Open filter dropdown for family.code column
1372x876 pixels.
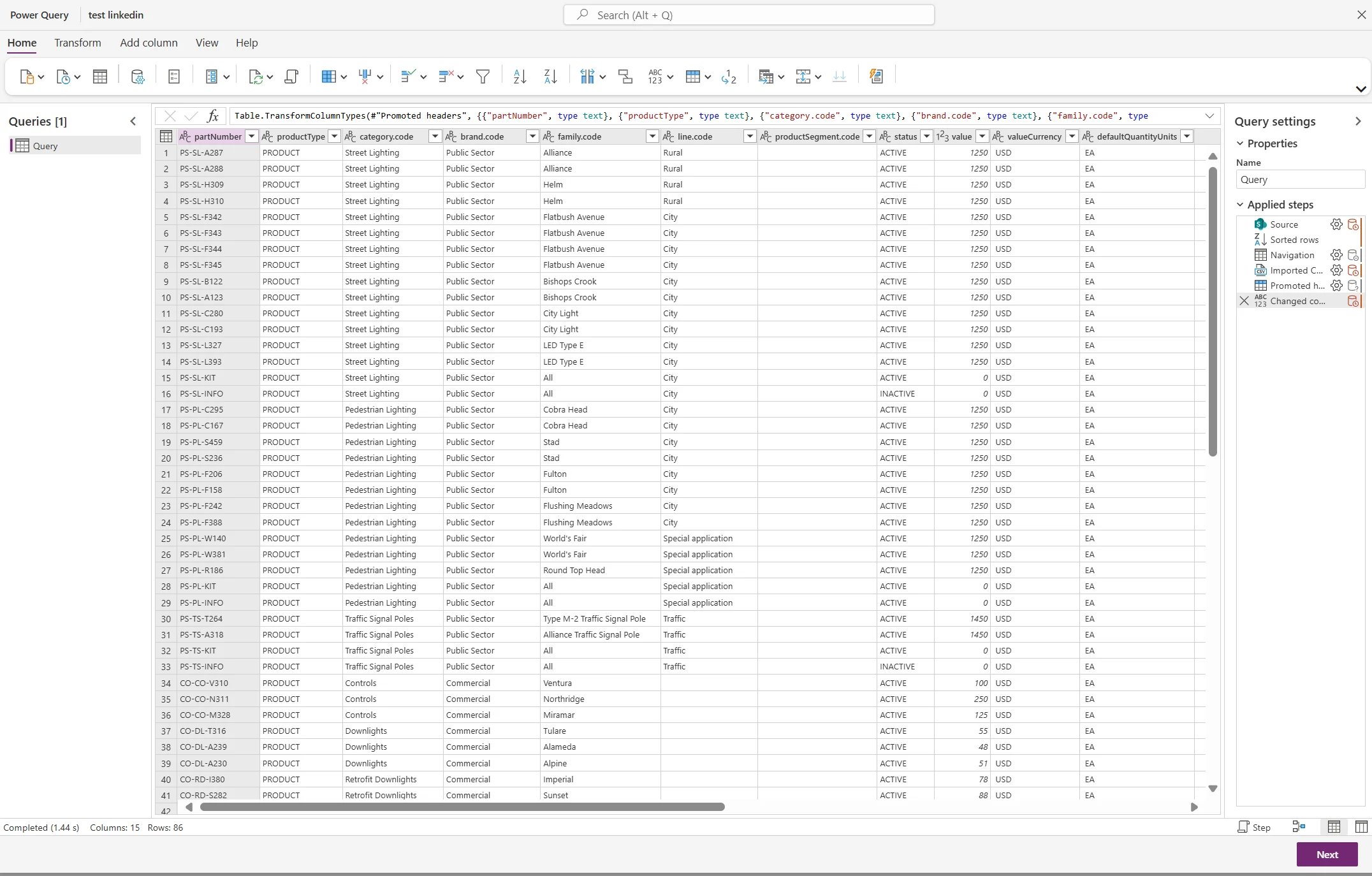pyautogui.click(x=652, y=136)
